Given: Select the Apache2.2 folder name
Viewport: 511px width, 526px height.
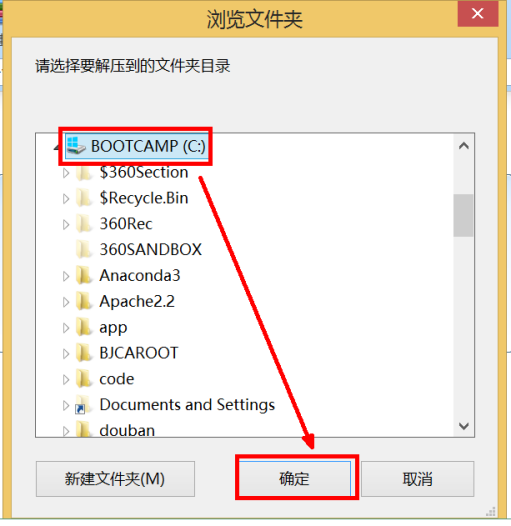Looking at the screenshot, I should click(137, 302).
